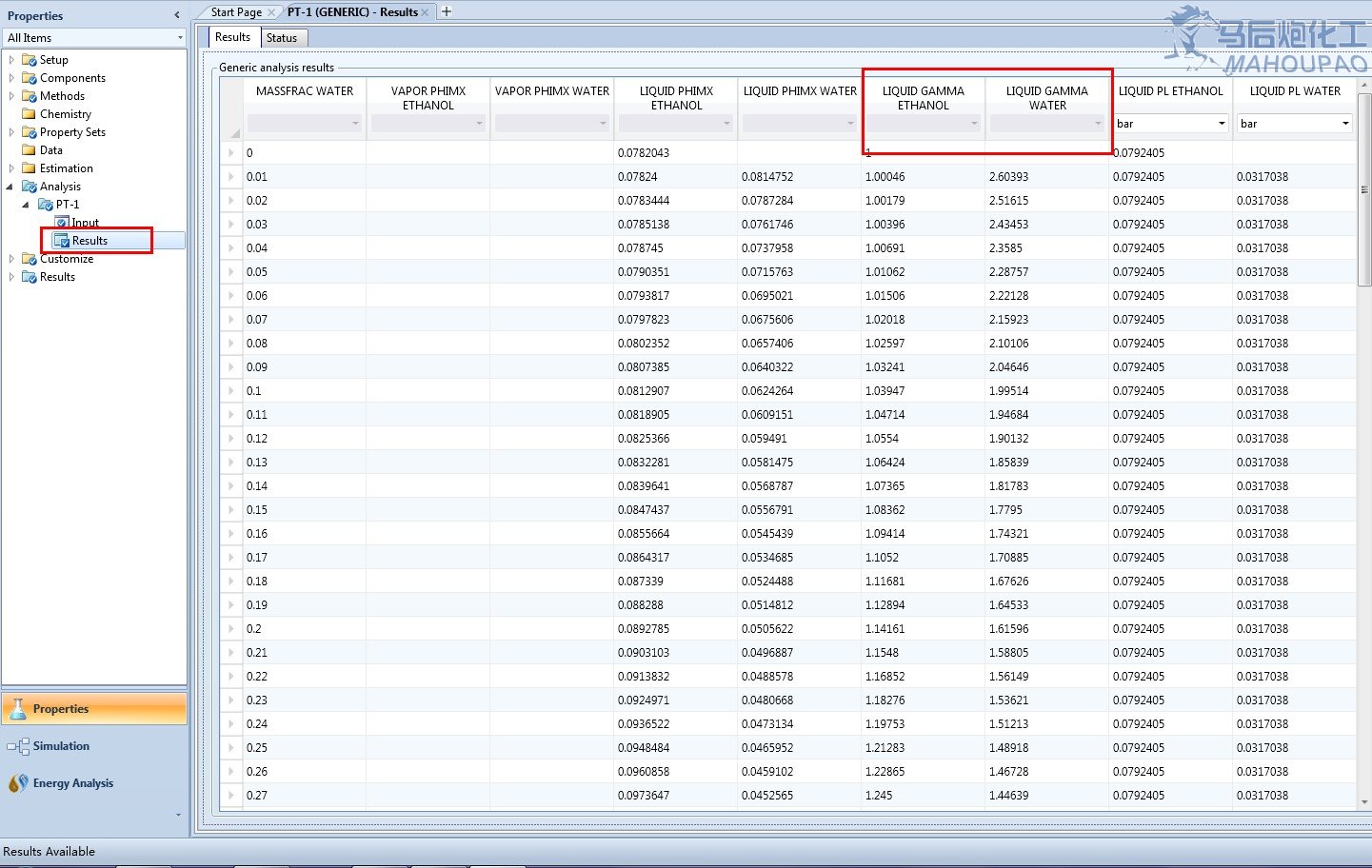
Task: Click the table select-all corner cell
Action: [230, 108]
